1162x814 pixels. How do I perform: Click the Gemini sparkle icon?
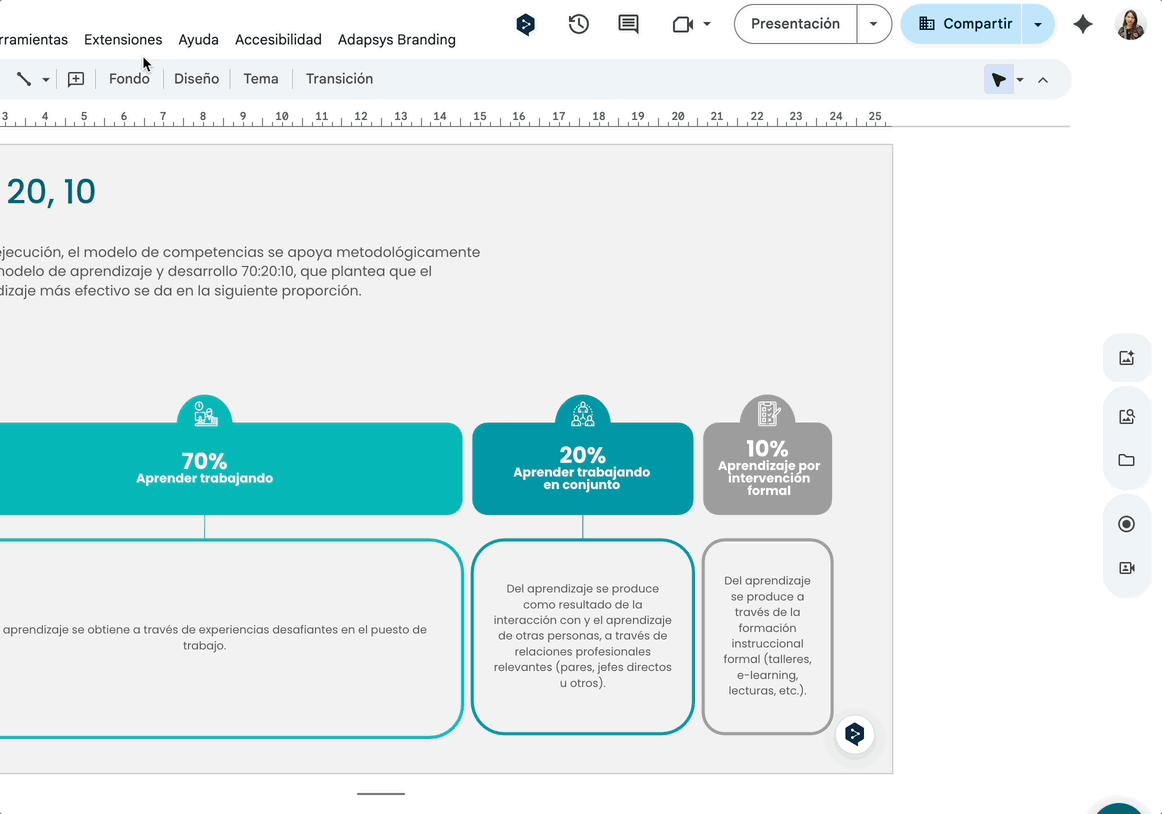(x=1083, y=24)
